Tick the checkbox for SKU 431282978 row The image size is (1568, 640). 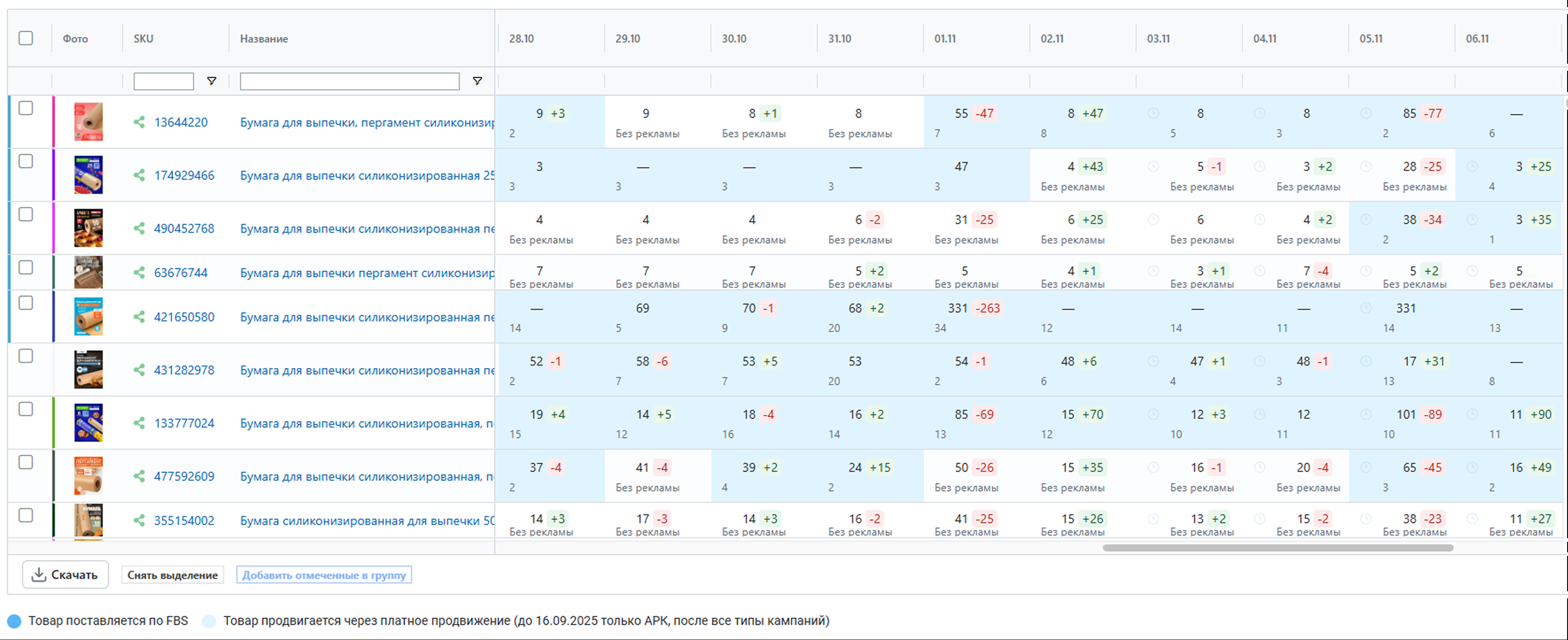(26, 356)
